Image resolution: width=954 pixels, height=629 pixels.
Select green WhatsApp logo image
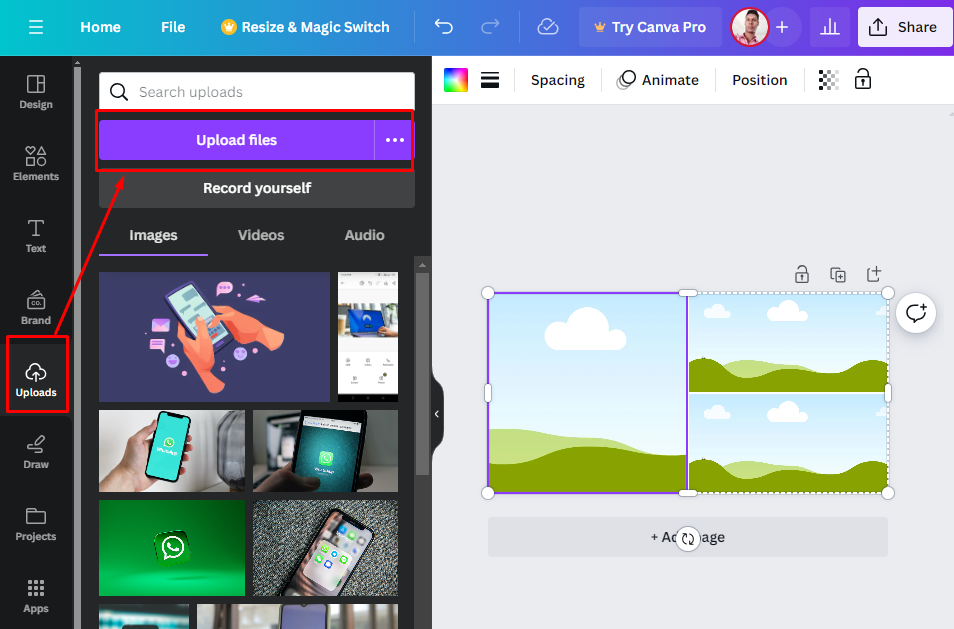(172, 548)
